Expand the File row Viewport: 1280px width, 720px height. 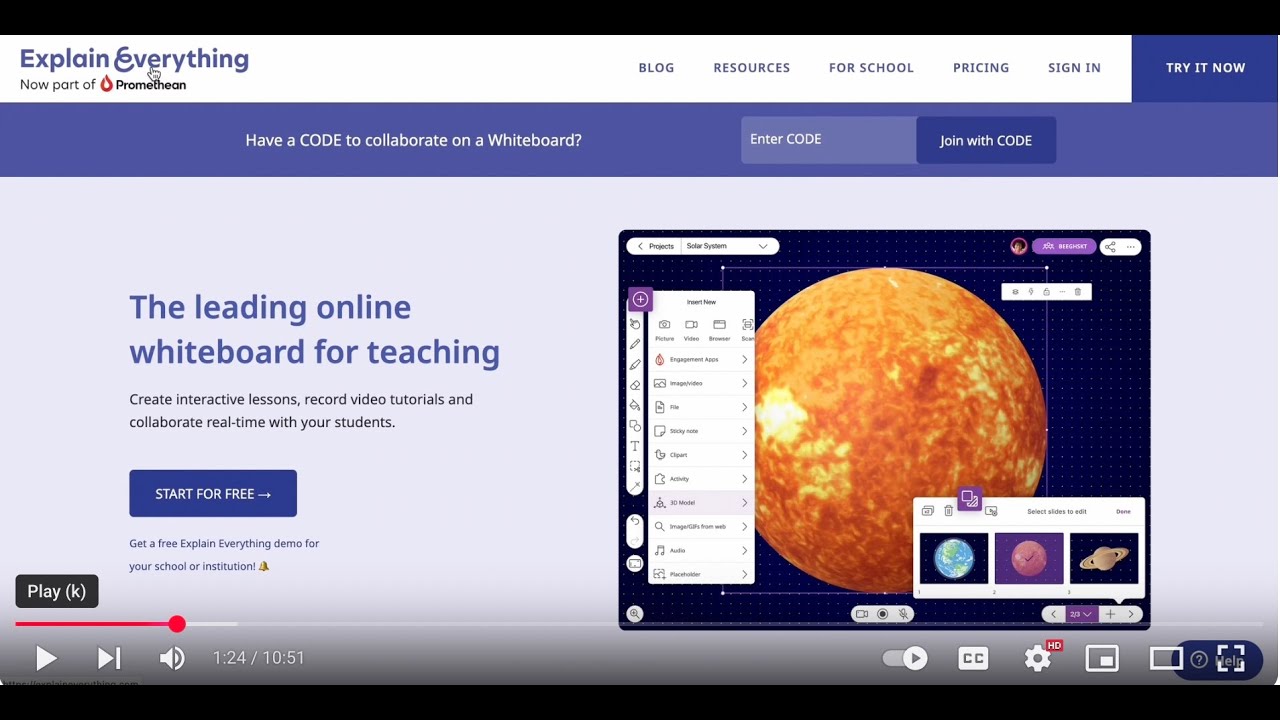click(701, 407)
